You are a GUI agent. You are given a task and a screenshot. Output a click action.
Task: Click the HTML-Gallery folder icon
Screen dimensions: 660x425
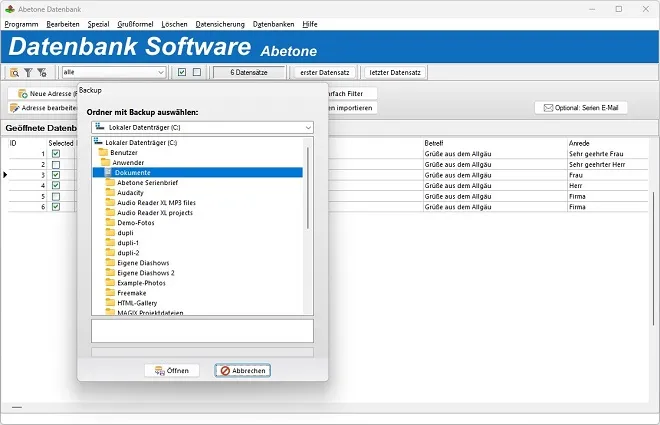click(110, 303)
